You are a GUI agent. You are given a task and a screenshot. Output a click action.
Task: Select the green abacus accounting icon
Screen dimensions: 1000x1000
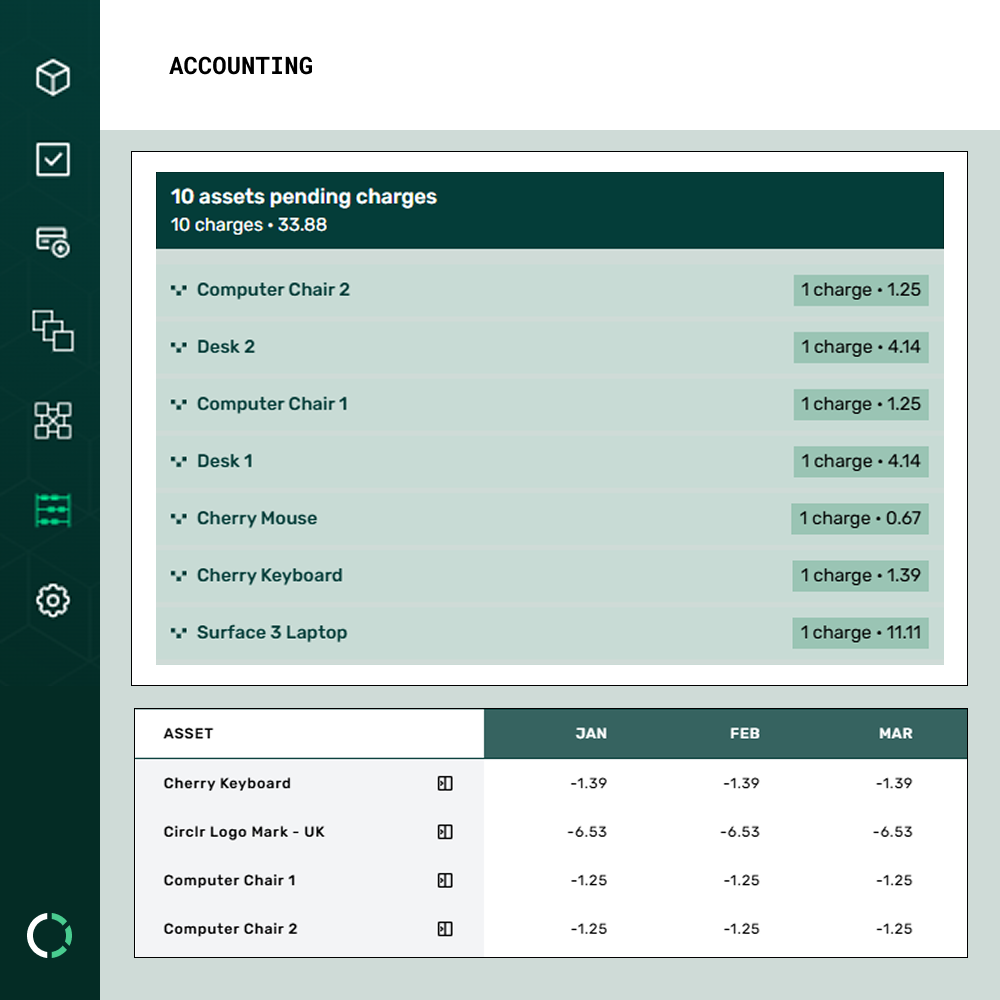click(x=53, y=510)
